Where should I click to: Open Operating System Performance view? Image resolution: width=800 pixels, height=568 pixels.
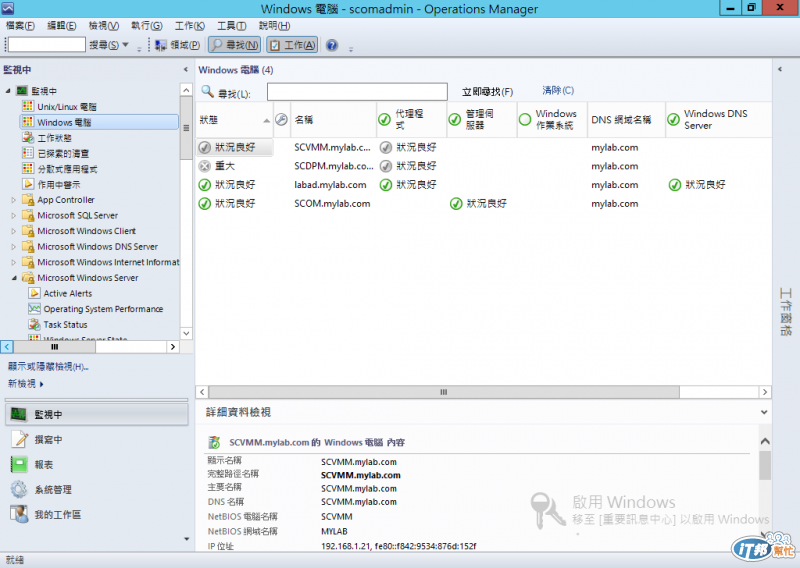tap(103, 309)
